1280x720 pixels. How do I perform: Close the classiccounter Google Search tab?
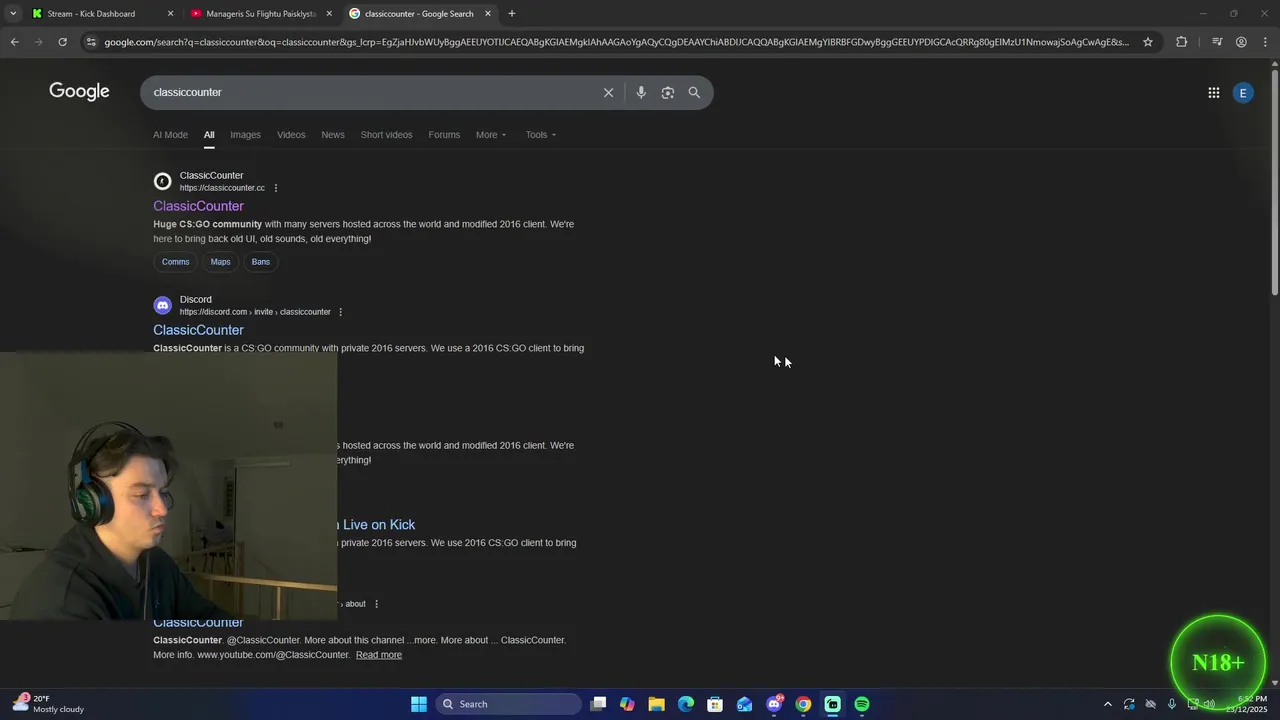click(x=488, y=14)
